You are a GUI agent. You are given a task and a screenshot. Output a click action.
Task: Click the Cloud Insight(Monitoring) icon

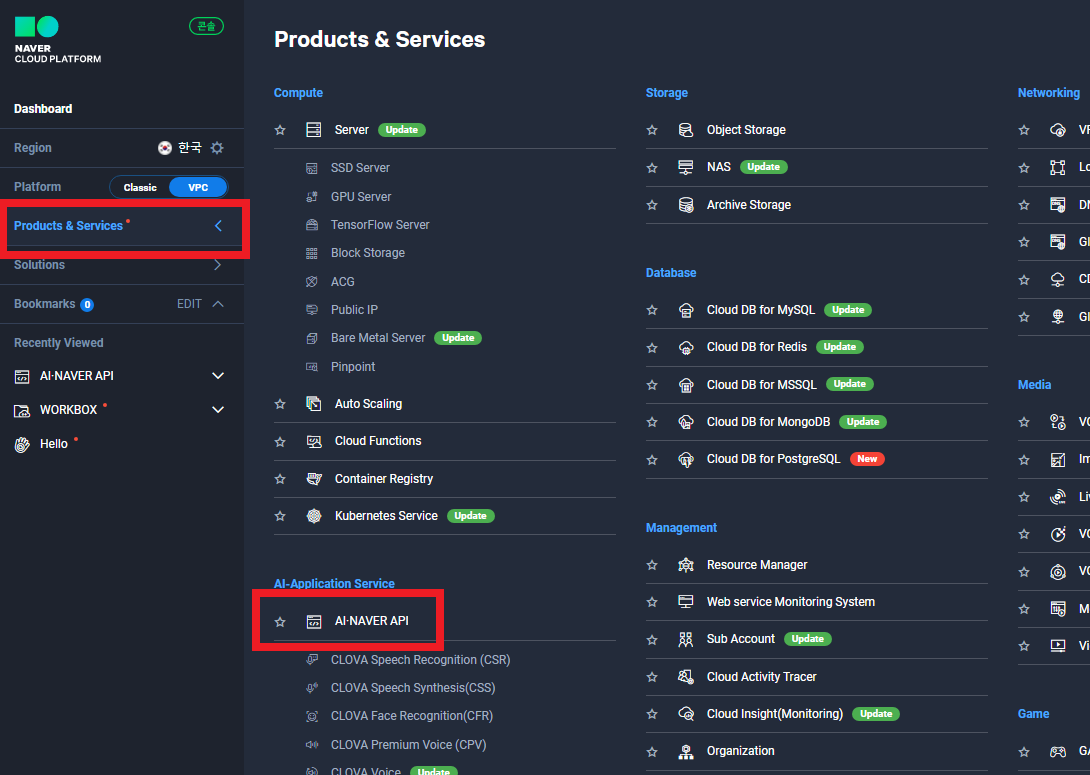pos(685,714)
